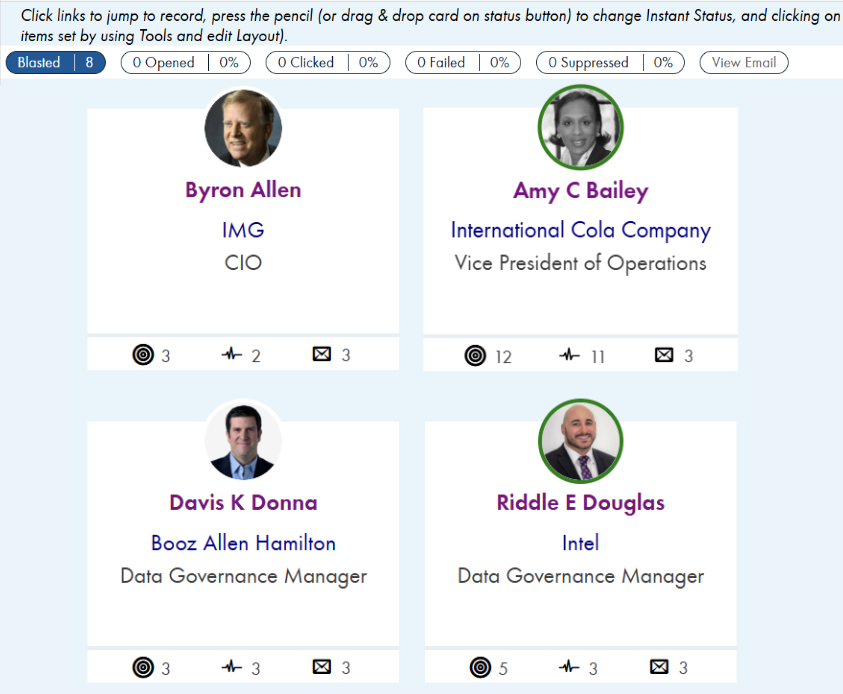Click email envelope icon on Amy C Bailey card
This screenshot has height=694, width=843.
coord(664,355)
